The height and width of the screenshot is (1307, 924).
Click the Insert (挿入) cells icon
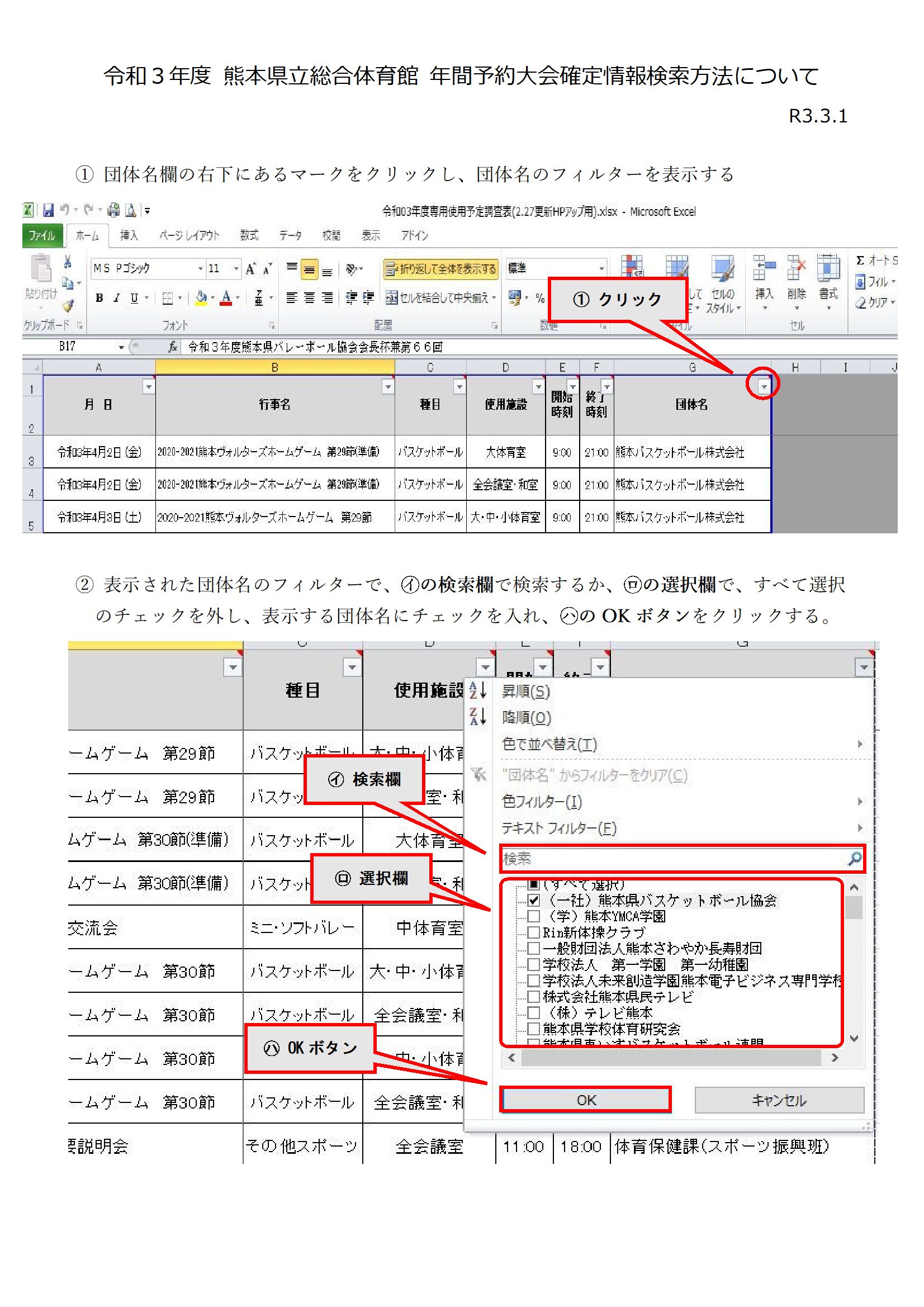click(x=764, y=269)
